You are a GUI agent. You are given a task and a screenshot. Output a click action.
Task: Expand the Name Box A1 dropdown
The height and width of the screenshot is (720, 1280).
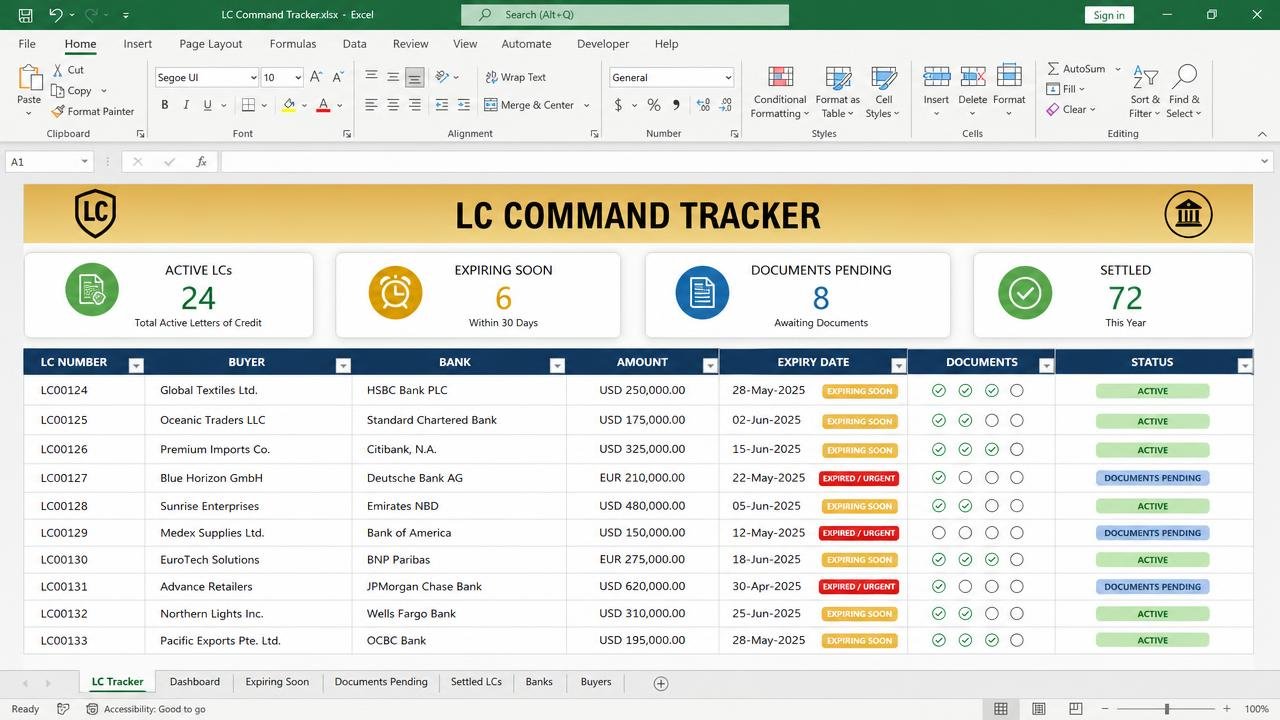[x=85, y=162]
